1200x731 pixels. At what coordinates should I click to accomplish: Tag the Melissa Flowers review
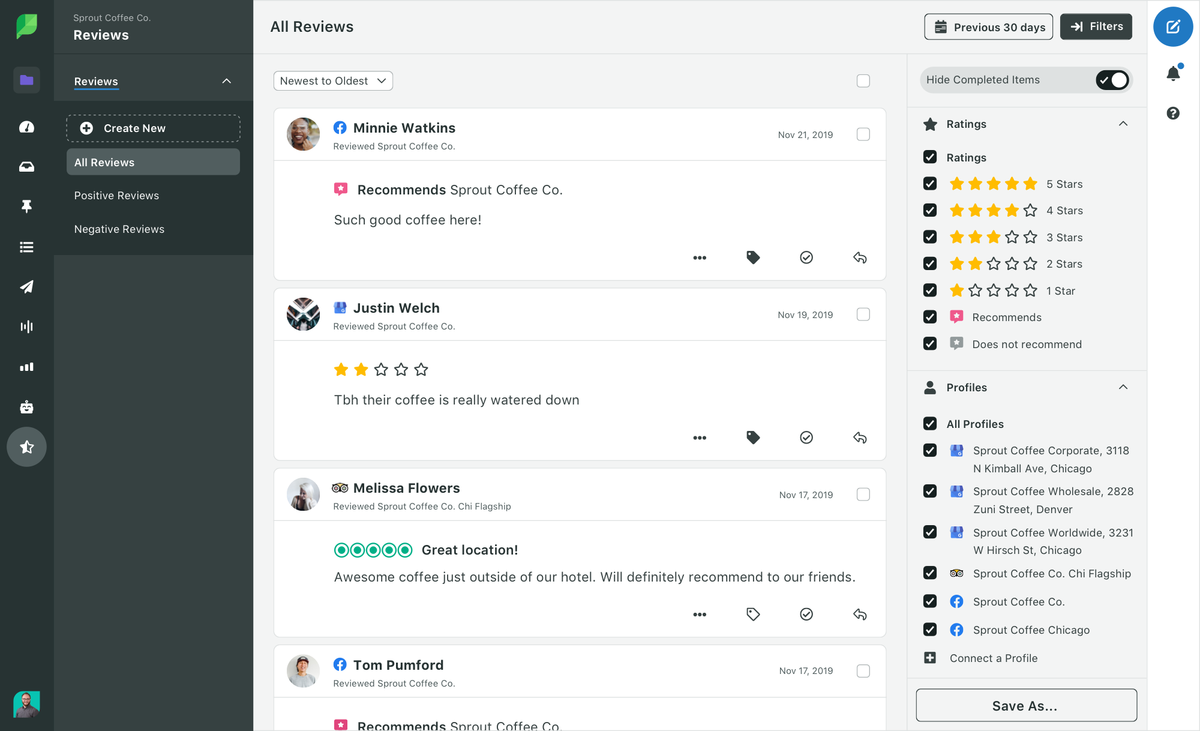point(753,615)
